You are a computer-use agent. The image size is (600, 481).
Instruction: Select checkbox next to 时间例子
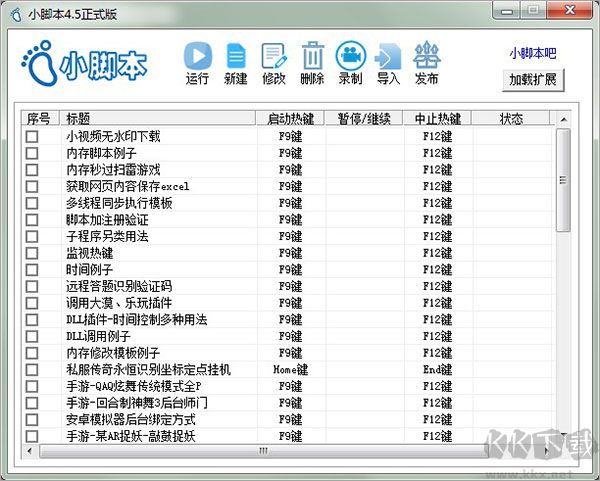point(32,270)
